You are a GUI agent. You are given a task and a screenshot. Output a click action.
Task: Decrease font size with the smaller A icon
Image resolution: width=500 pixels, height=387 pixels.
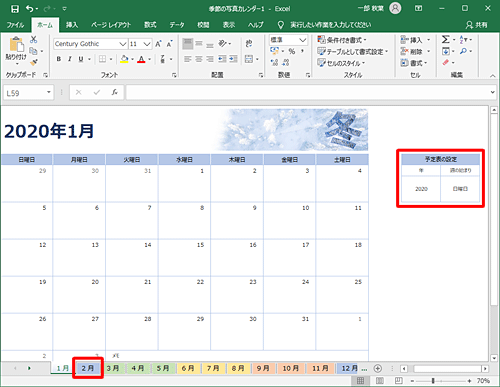click(x=170, y=44)
